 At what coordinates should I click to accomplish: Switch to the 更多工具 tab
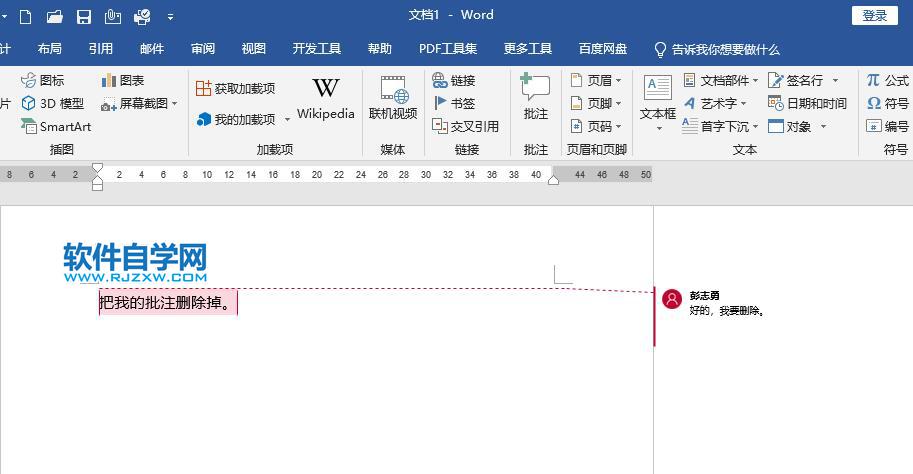tap(528, 49)
